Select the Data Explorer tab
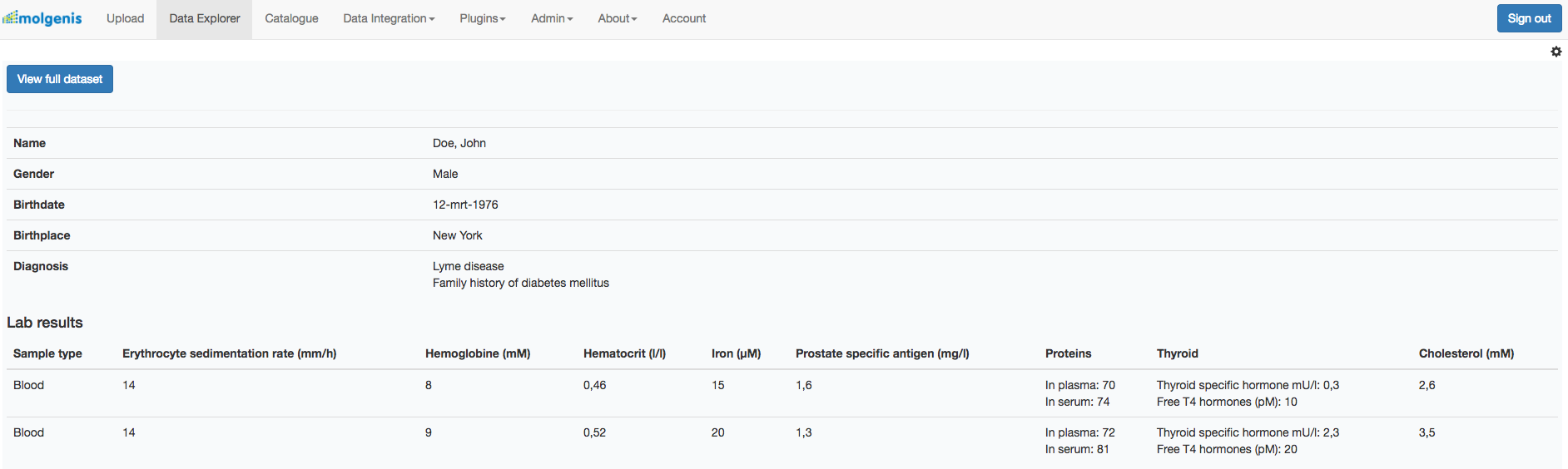1568x469 pixels. 204,18
